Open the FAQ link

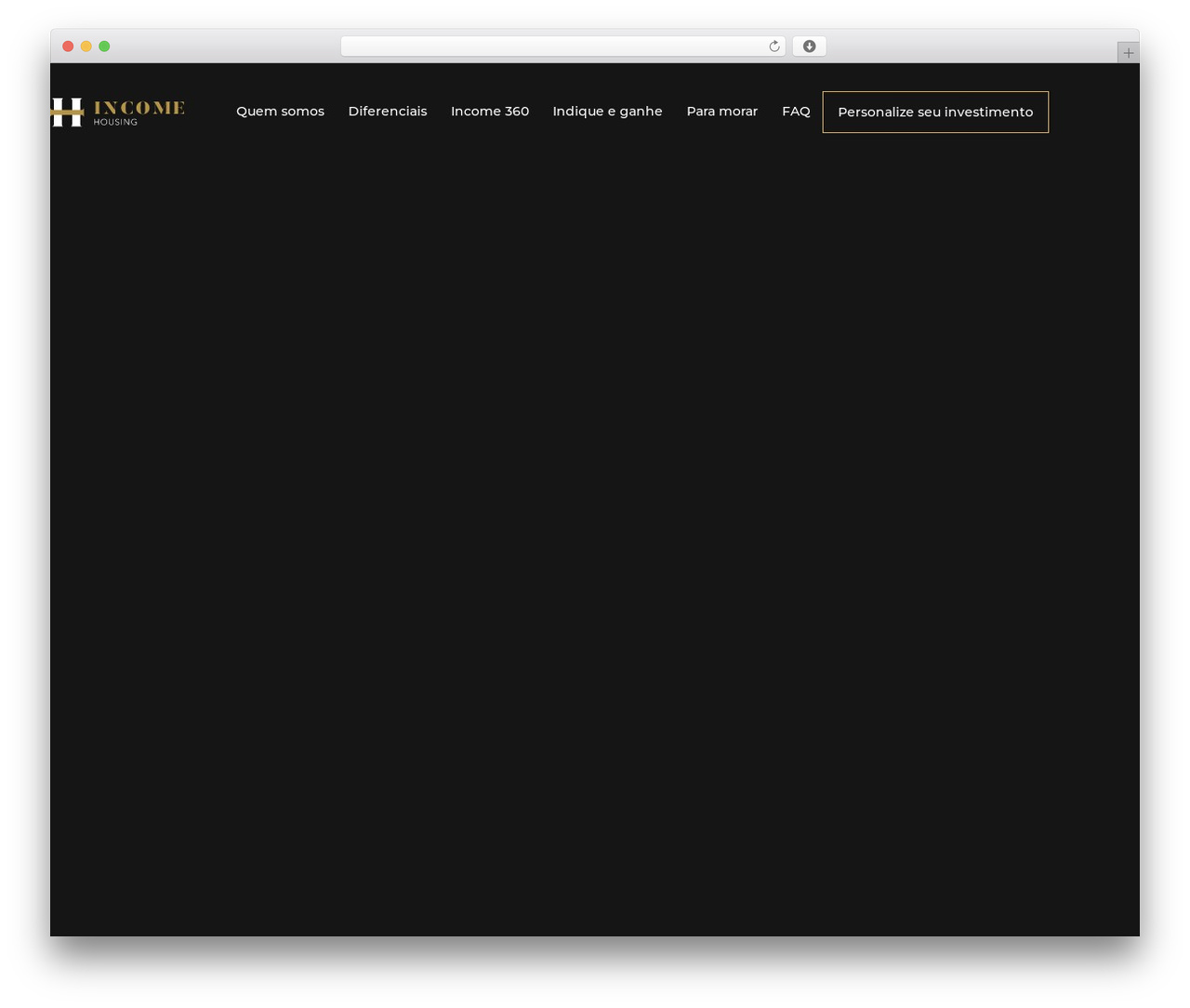(796, 112)
